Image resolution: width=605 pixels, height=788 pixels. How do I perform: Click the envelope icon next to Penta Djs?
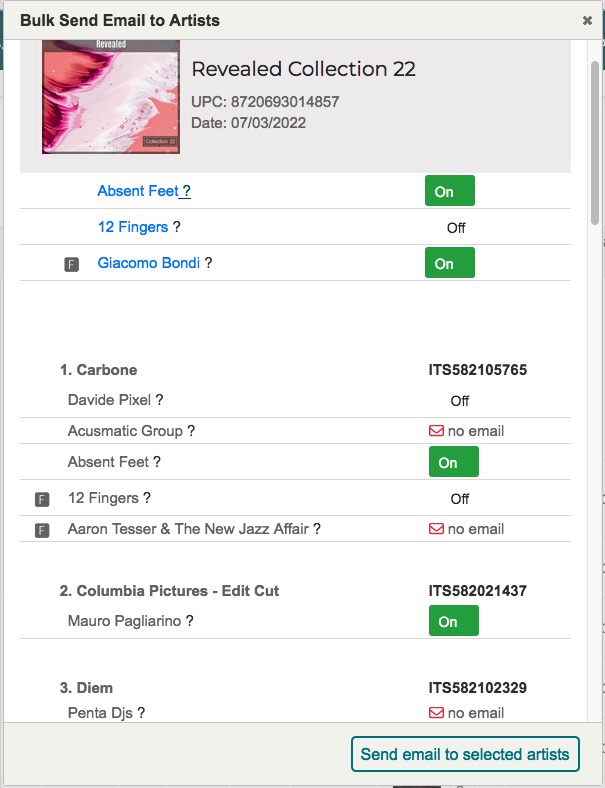tap(436, 713)
